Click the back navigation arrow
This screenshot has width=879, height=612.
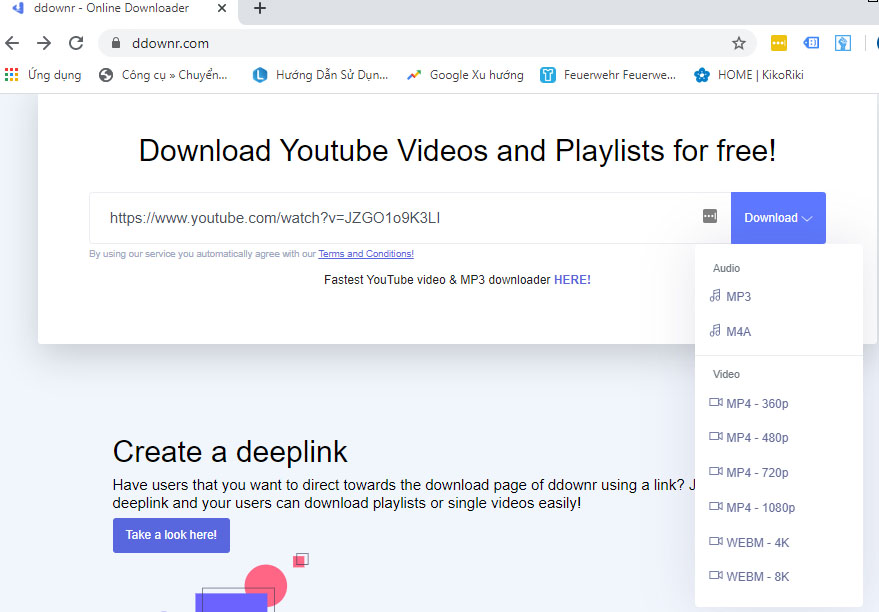tap(12, 43)
